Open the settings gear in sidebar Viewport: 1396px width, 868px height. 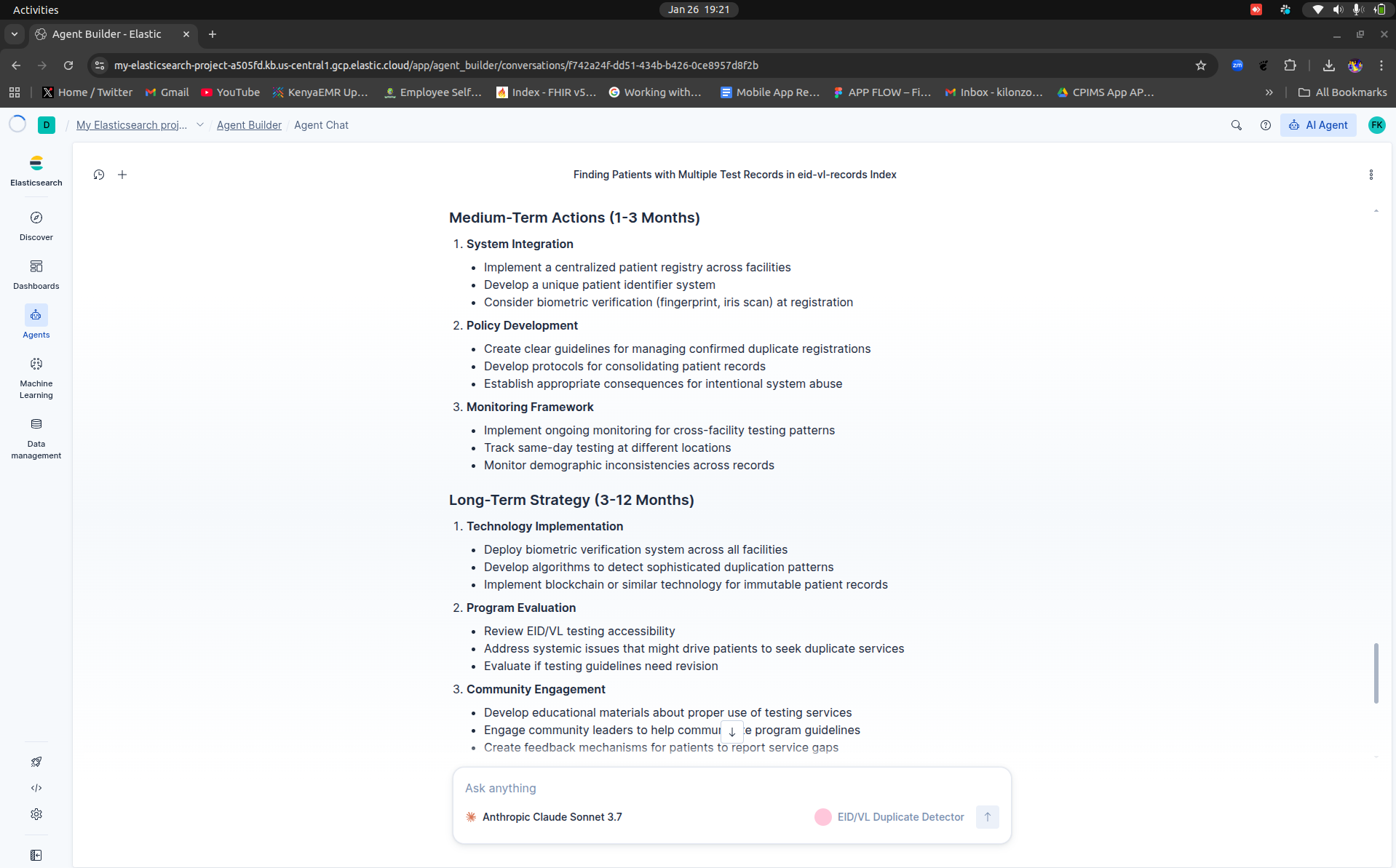36,814
